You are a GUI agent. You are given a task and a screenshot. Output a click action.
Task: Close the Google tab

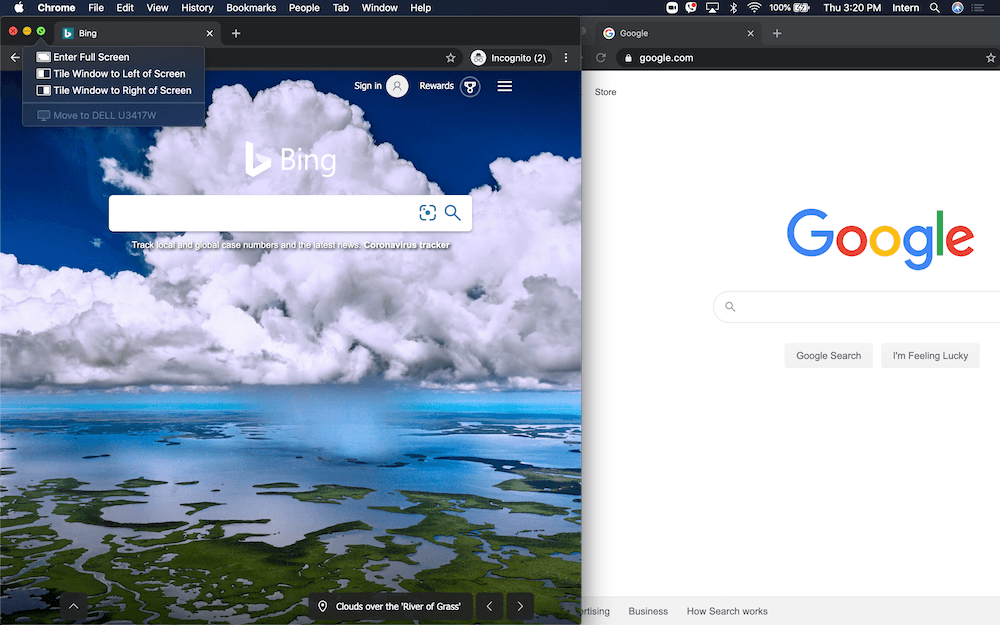tap(751, 33)
